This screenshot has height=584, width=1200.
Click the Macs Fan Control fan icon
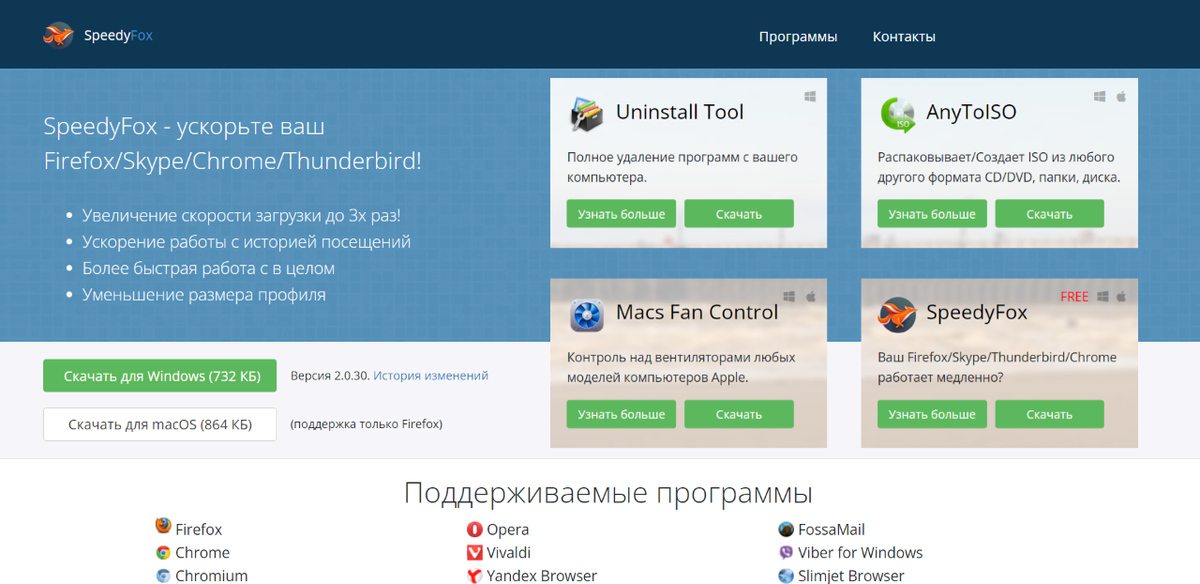(587, 314)
